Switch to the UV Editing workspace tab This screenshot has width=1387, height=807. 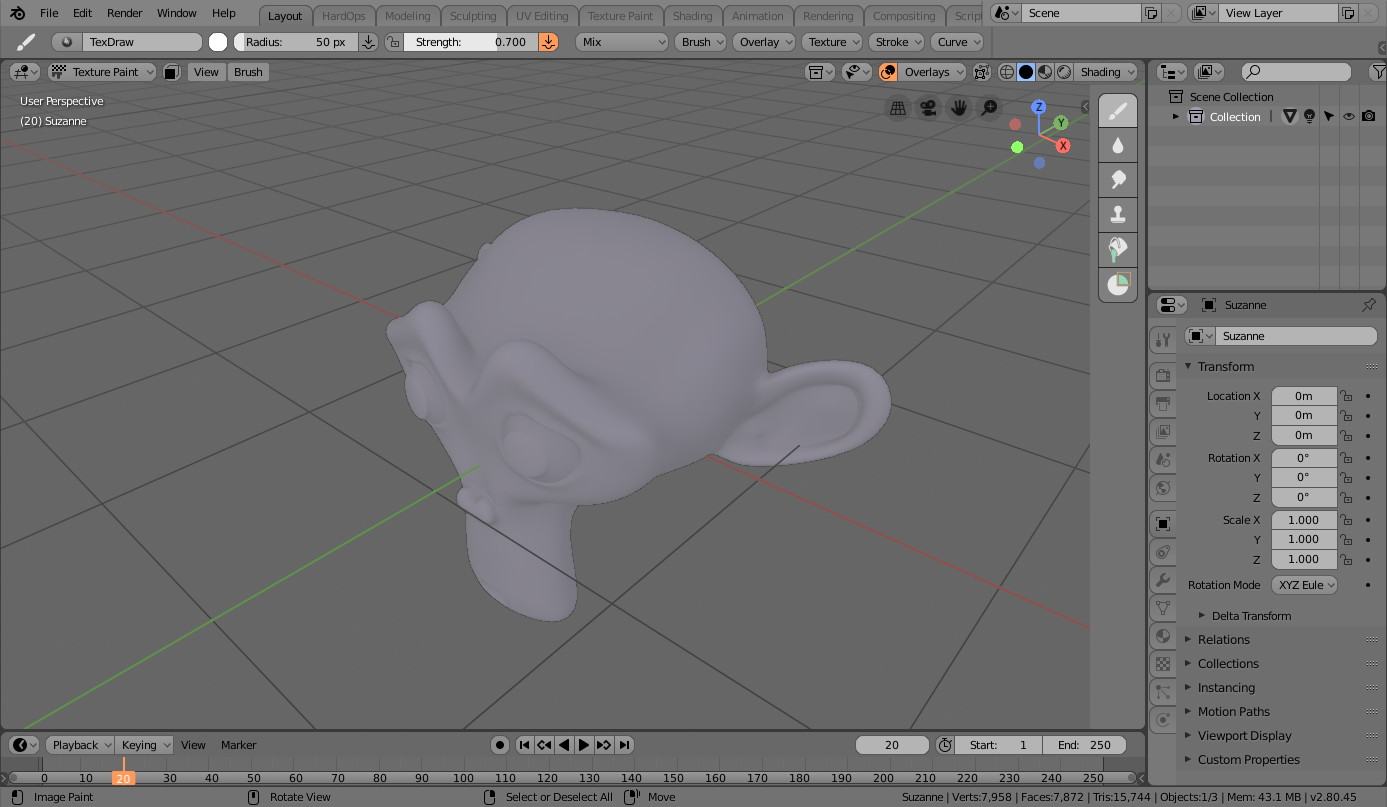coord(542,16)
